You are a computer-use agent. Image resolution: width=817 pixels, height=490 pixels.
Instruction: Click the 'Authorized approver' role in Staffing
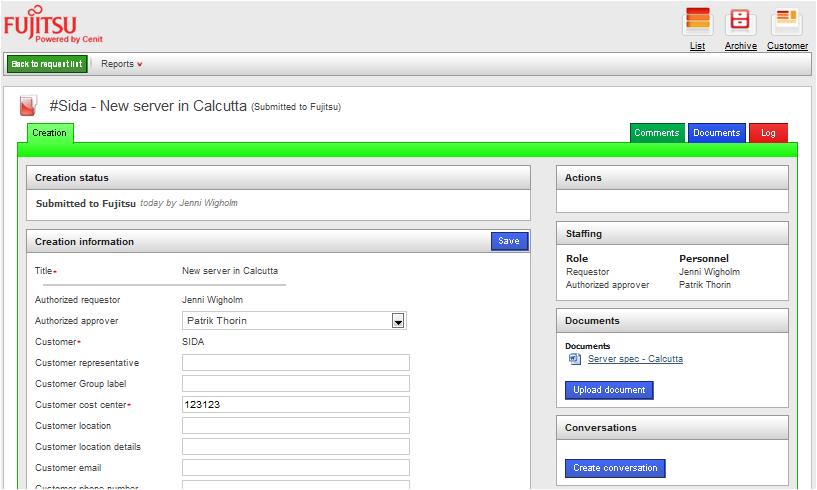pyautogui.click(x=608, y=285)
